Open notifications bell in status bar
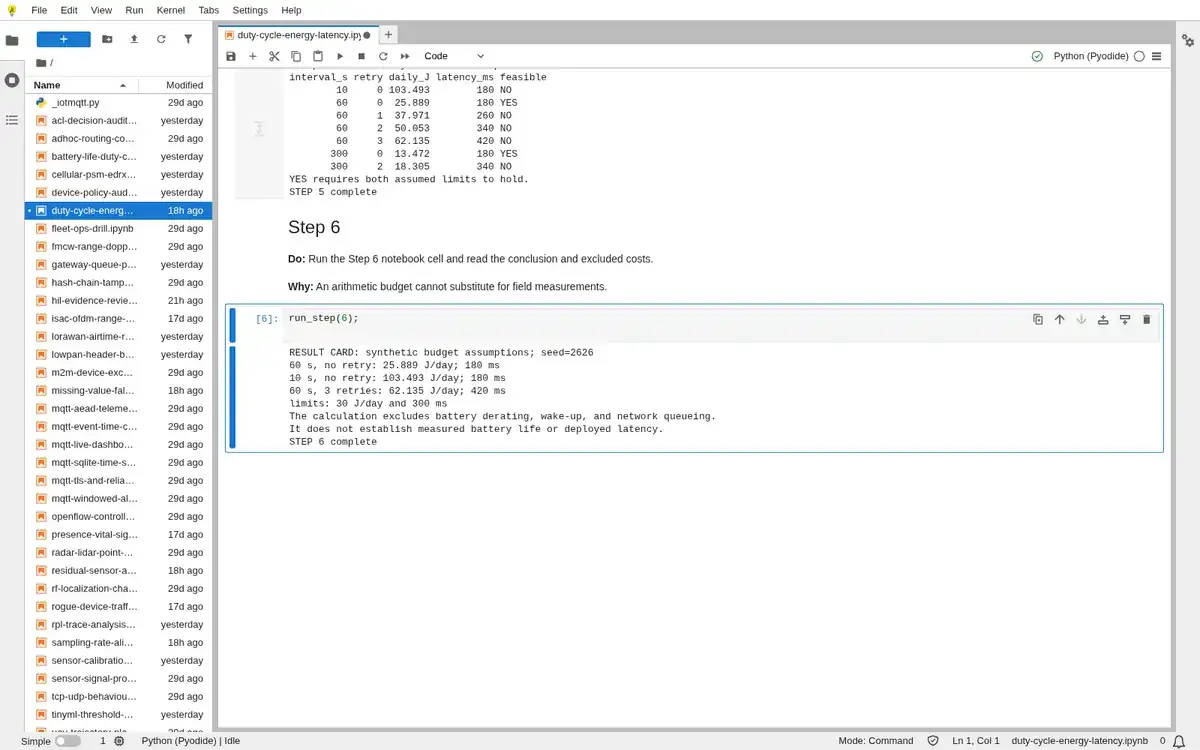Viewport: 1200px width, 750px height. pos(1181,741)
